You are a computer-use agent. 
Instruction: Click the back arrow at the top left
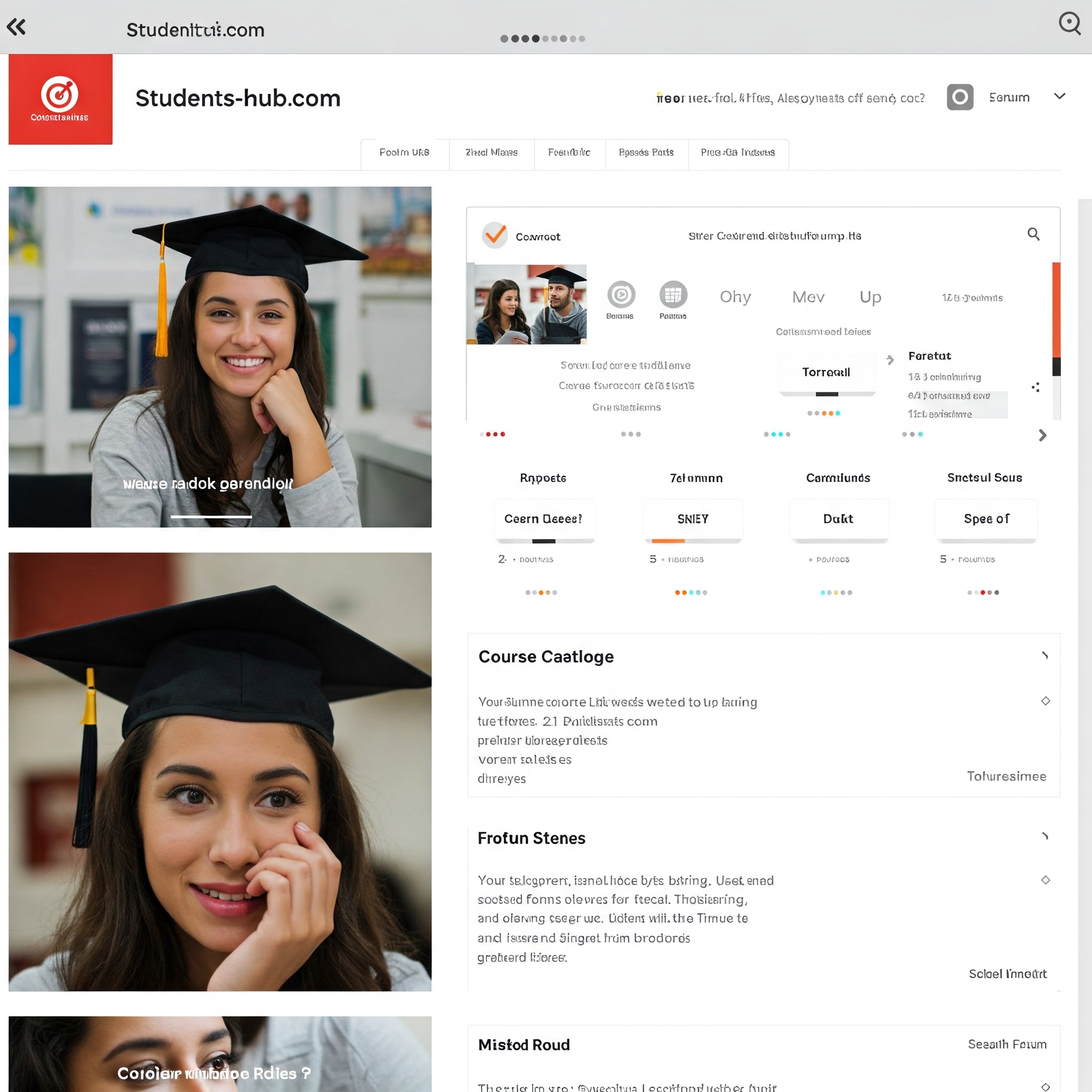[x=17, y=27]
